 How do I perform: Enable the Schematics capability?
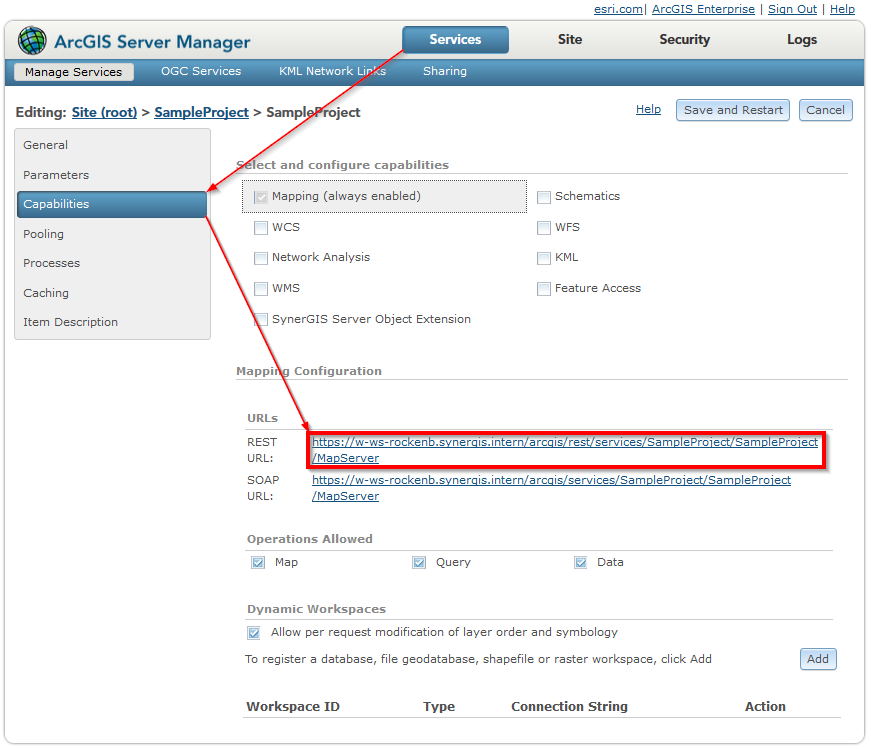point(544,197)
